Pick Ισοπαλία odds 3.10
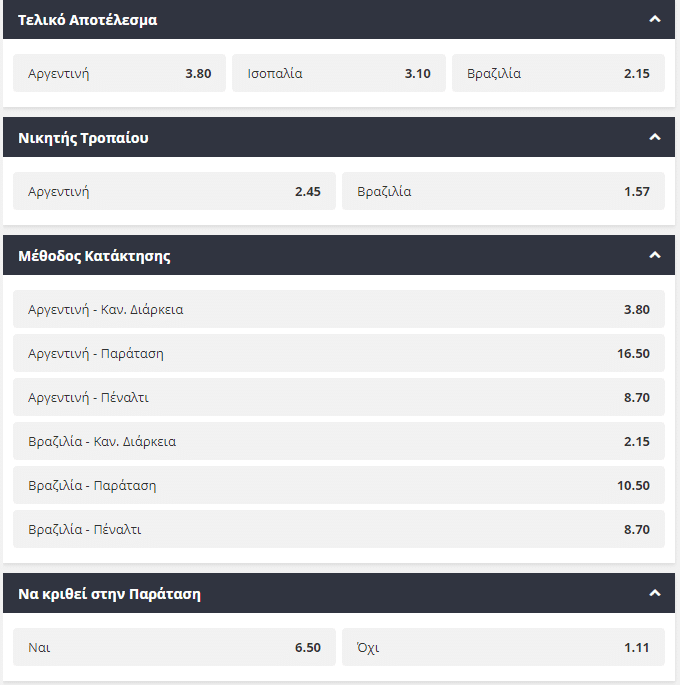The height and width of the screenshot is (685, 680). tap(338, 73)
